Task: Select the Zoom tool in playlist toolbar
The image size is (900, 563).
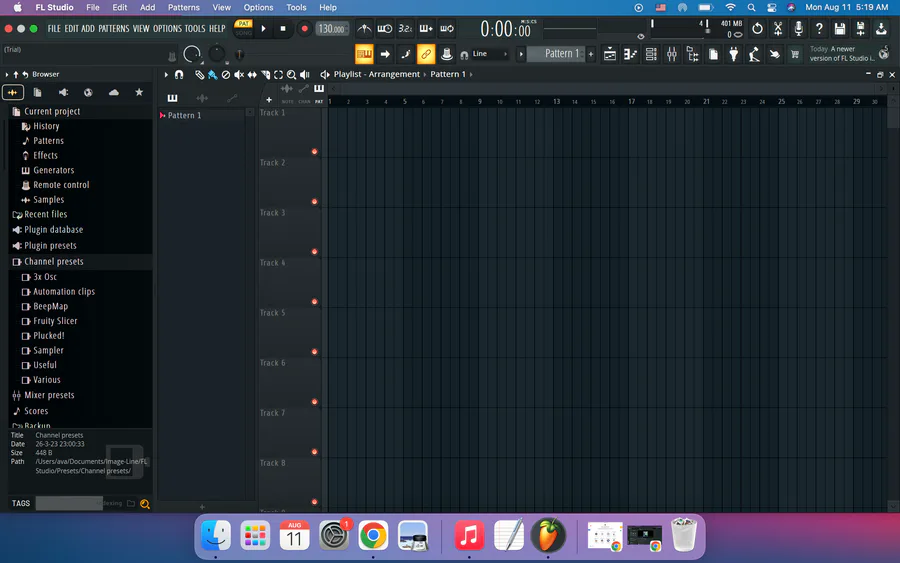Action: (x=292, y=75)
